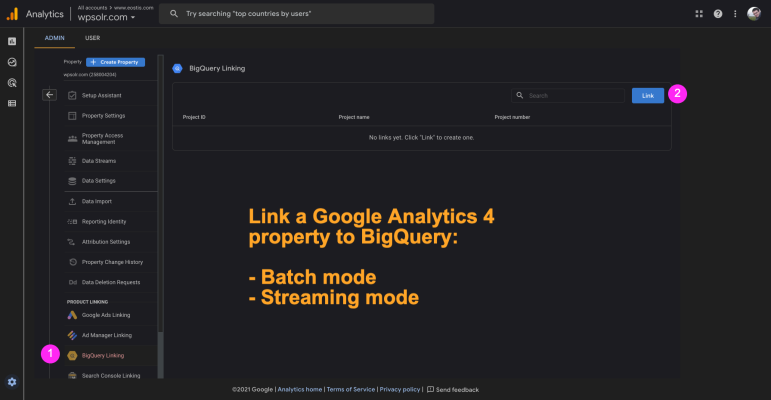Click the BigQuery hexagon icon in the sidebar
This screenshot has height=400, width=771.
coord(72,356)
